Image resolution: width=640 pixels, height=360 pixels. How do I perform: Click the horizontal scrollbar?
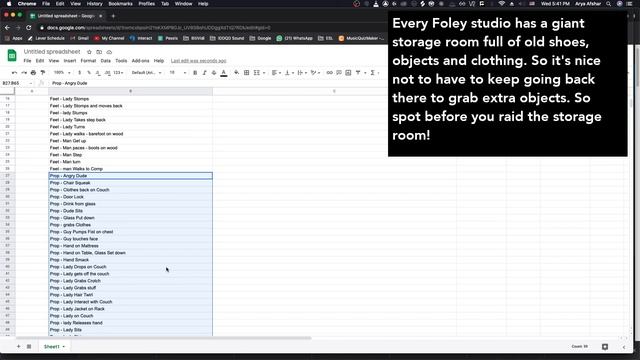pos(163,338)
